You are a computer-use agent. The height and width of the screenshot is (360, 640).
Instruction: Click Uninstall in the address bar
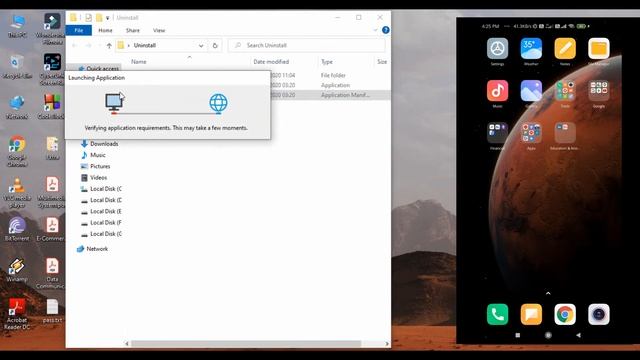point(145,45)
